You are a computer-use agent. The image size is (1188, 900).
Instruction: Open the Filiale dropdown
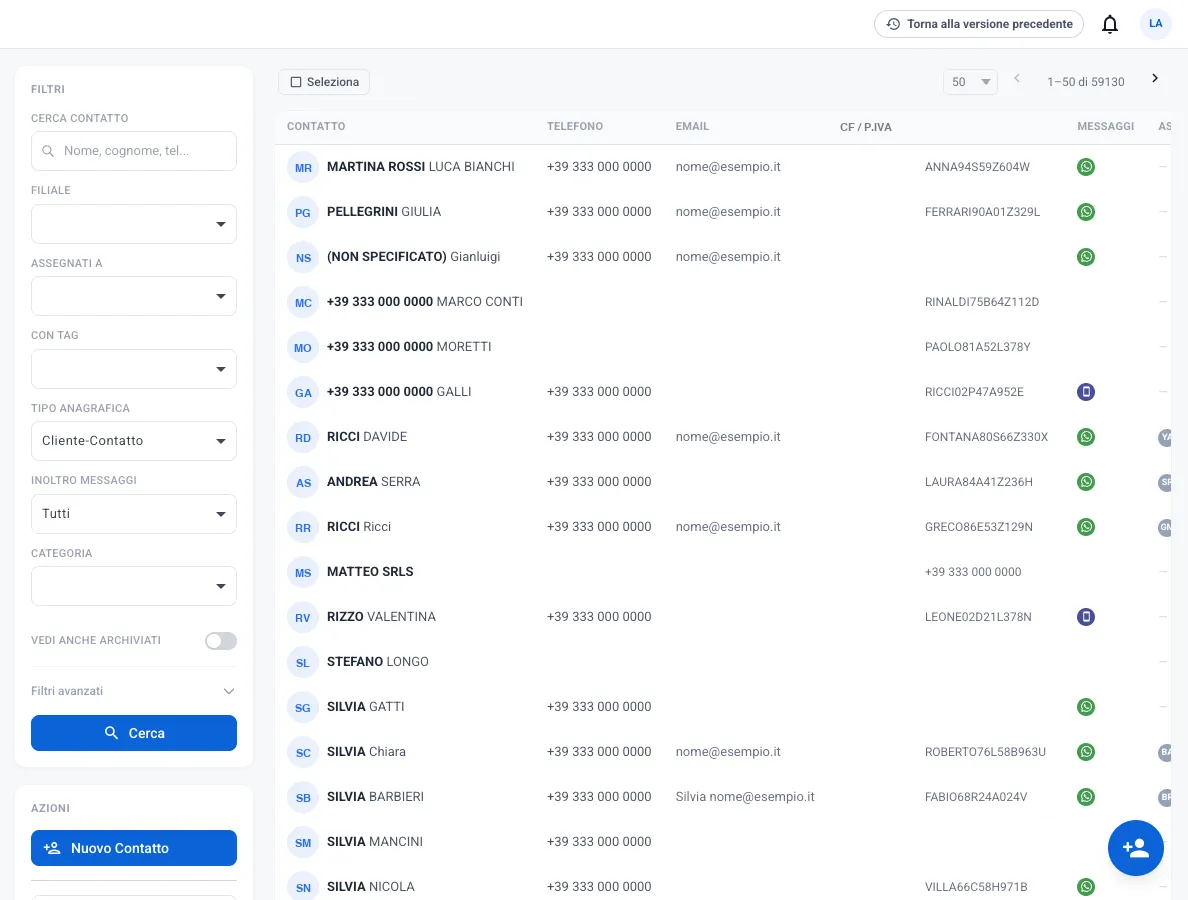[x=134, y=224]
